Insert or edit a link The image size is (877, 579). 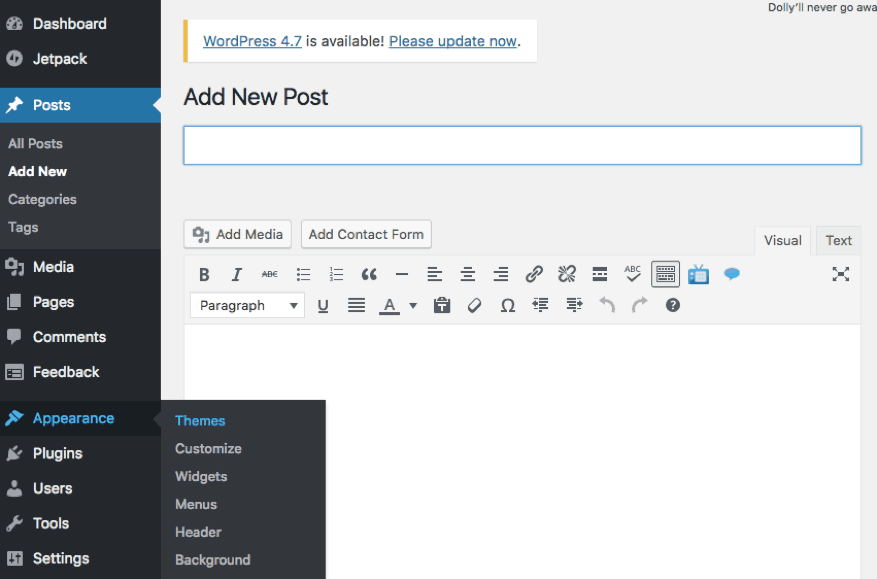[x=534, y=274]
